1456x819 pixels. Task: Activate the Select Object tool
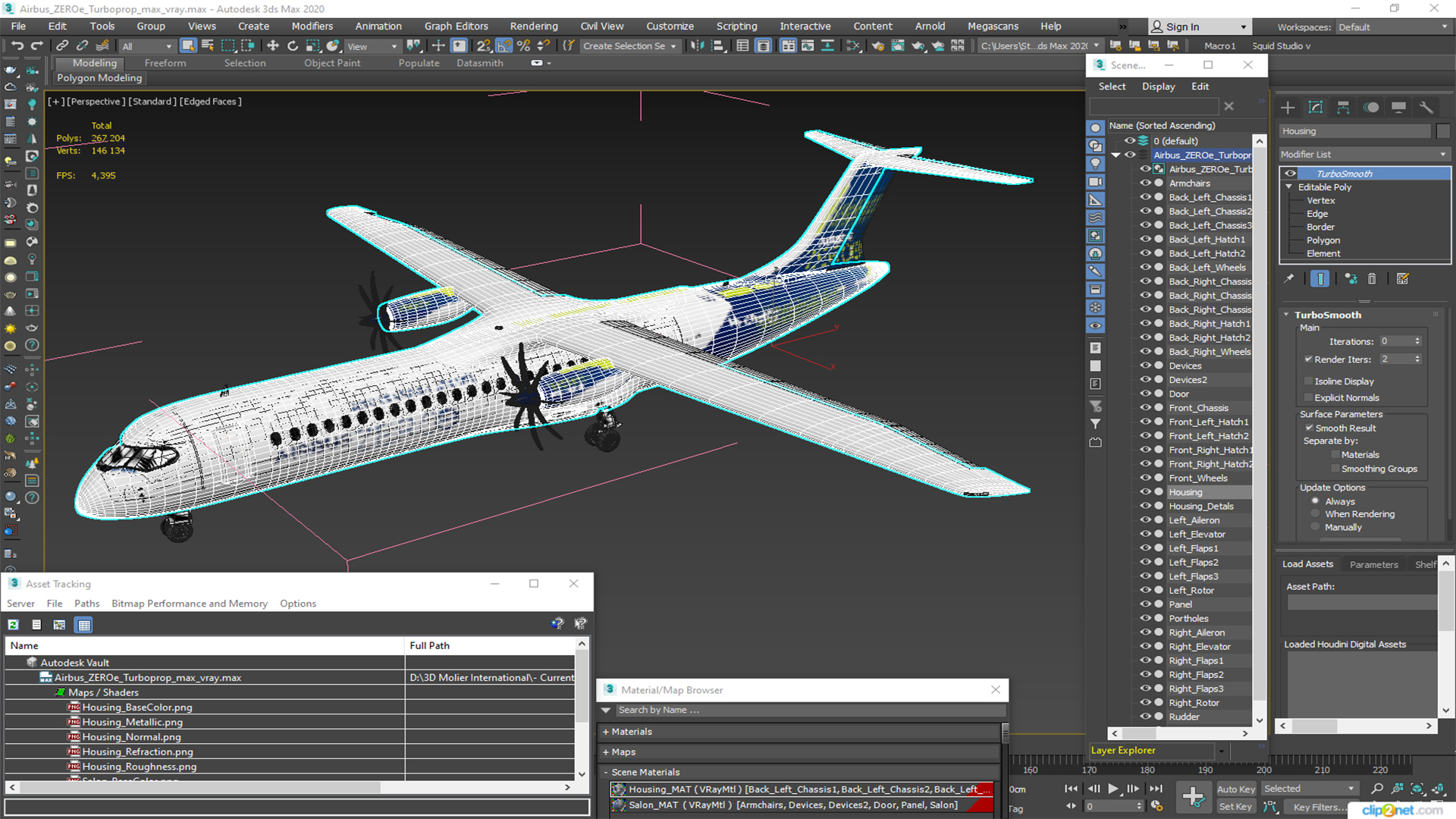click(188, 45)
